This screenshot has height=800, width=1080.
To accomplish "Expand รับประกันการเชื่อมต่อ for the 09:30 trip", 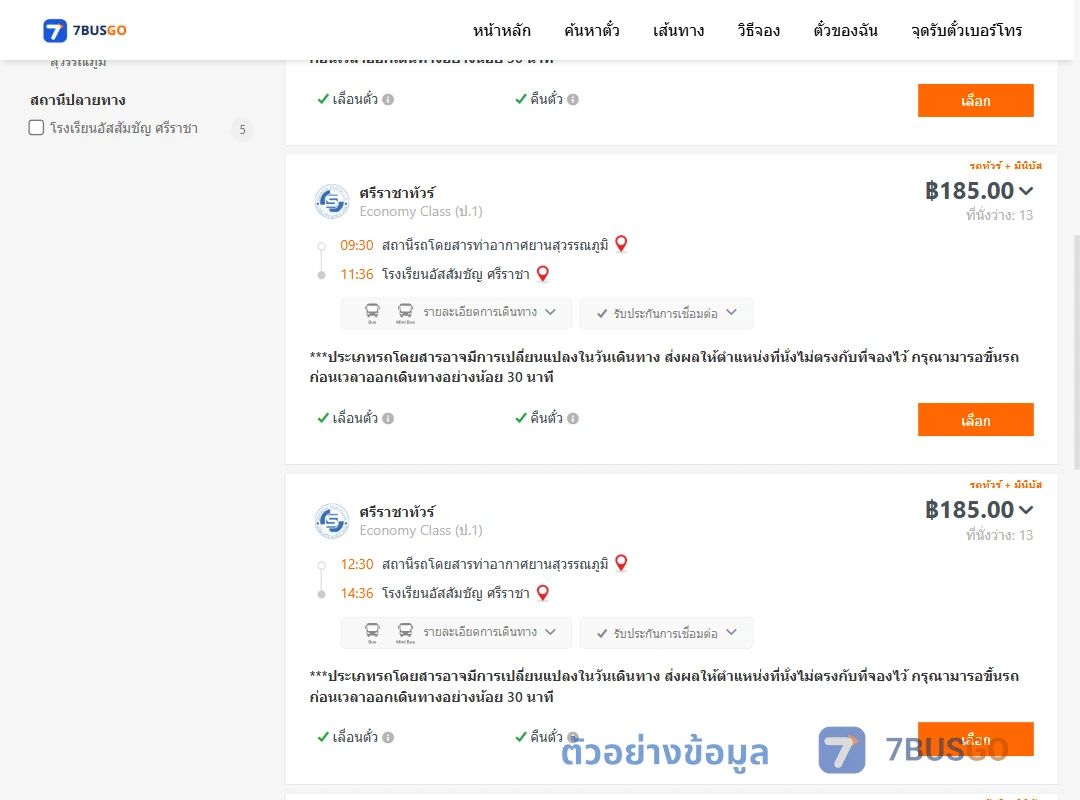I will pyautogui.click(x=666, y=313).
